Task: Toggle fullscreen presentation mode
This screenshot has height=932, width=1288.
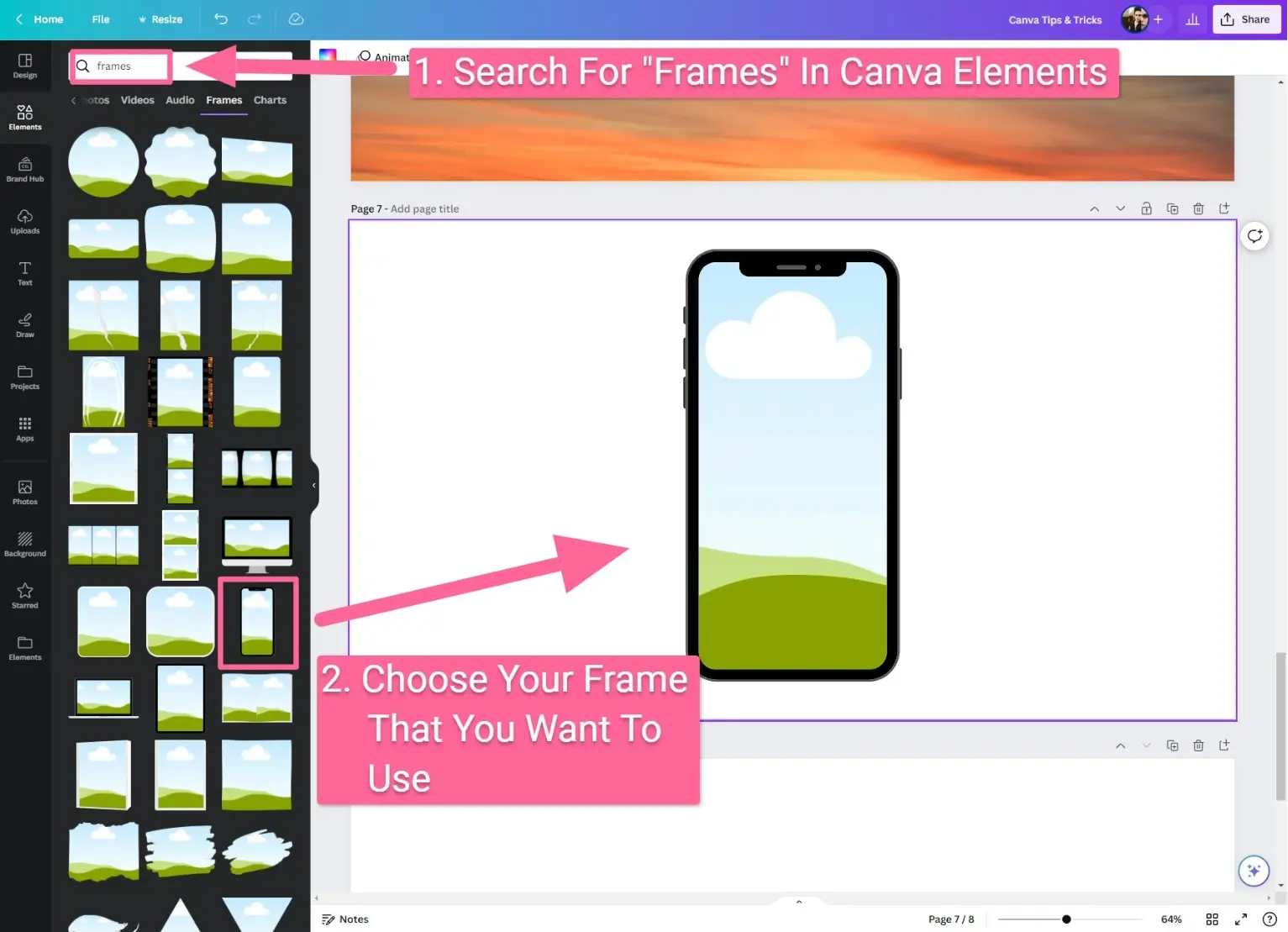Action: [x=1240, y=919]
